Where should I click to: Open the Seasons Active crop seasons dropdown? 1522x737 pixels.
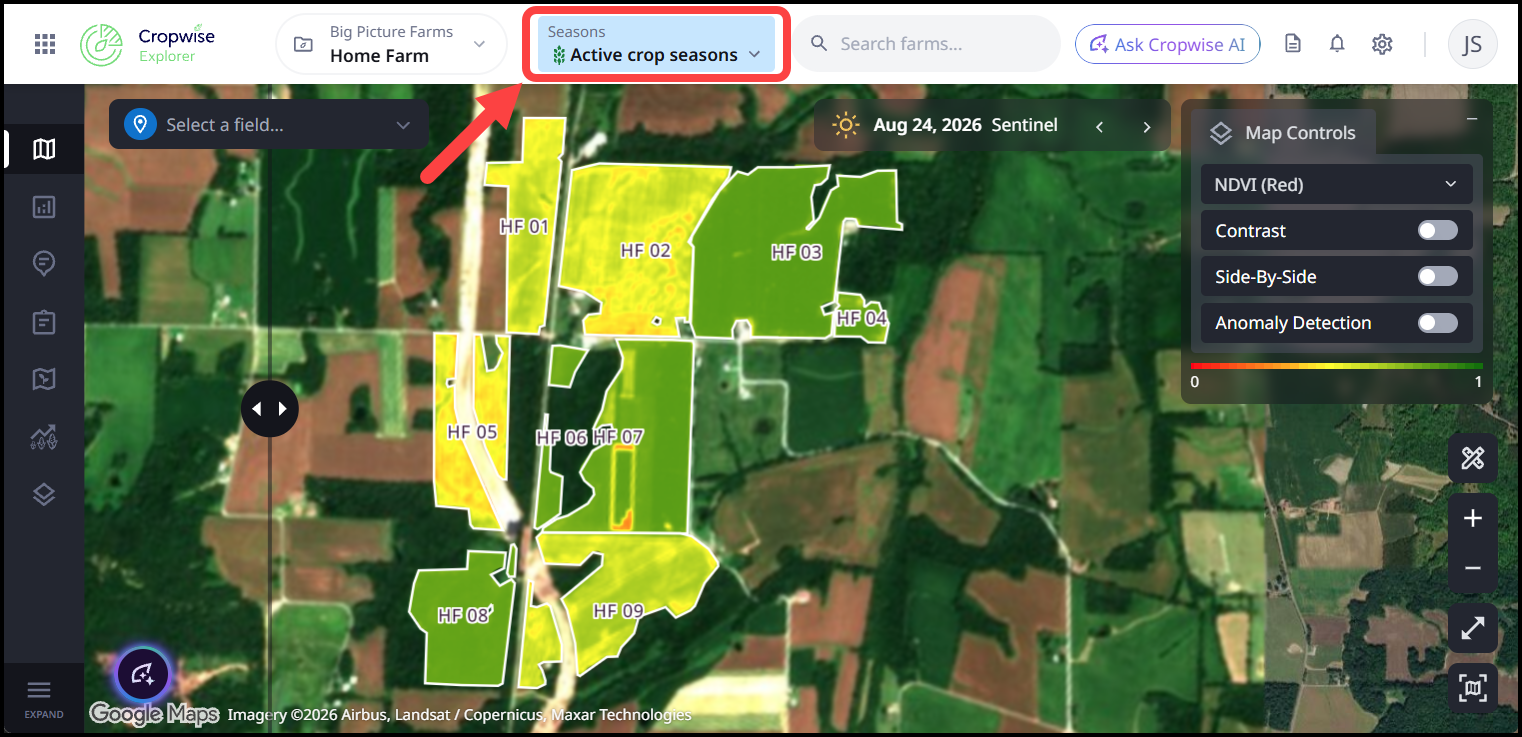pyautogui.click(x=657, y=44)
